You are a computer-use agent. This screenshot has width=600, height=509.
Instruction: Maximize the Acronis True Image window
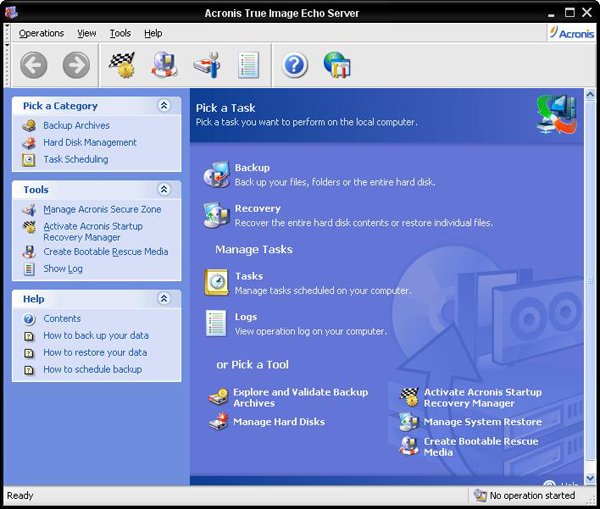coord(570,13)
